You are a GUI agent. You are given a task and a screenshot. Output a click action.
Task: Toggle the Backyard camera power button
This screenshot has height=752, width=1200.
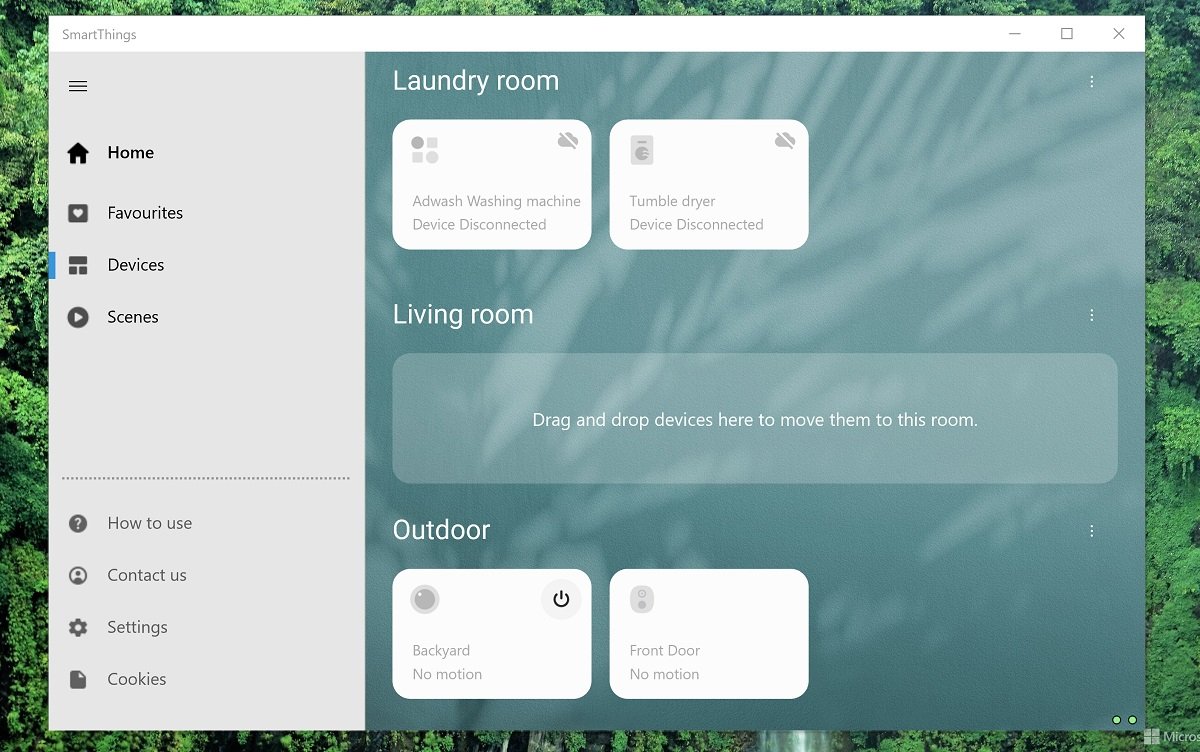(x=561, y=599)
